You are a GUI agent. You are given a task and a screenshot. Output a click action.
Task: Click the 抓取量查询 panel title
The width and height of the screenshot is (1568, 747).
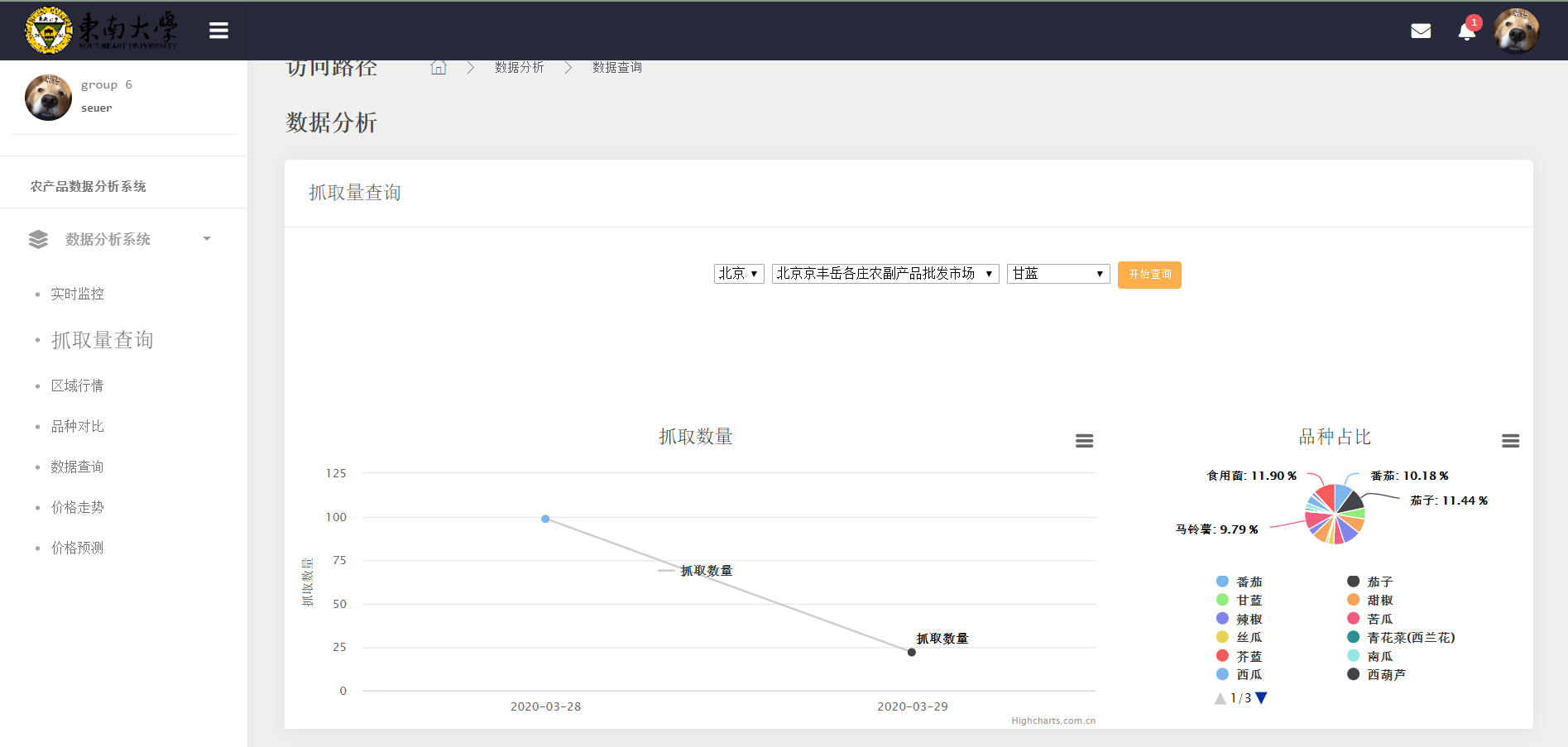[355, 193]
